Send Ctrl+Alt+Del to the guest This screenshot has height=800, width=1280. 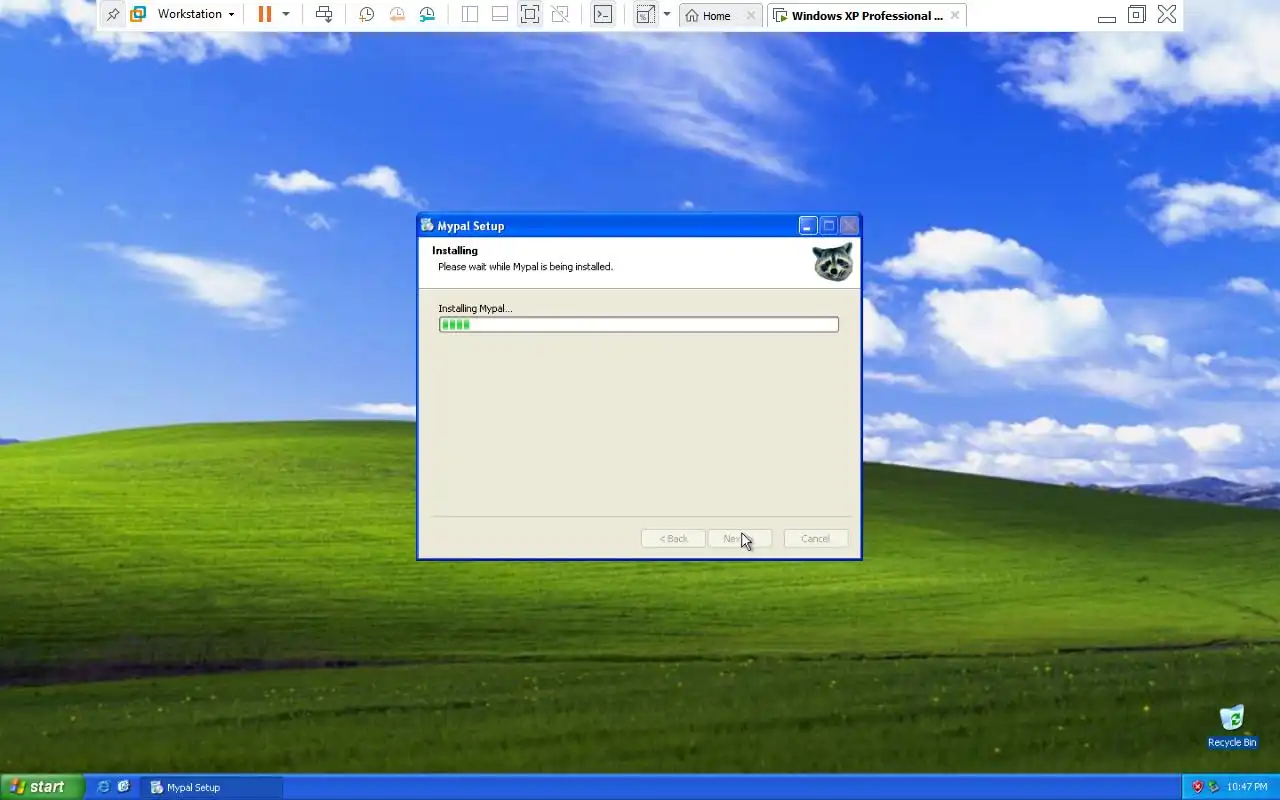pos(324,15)
